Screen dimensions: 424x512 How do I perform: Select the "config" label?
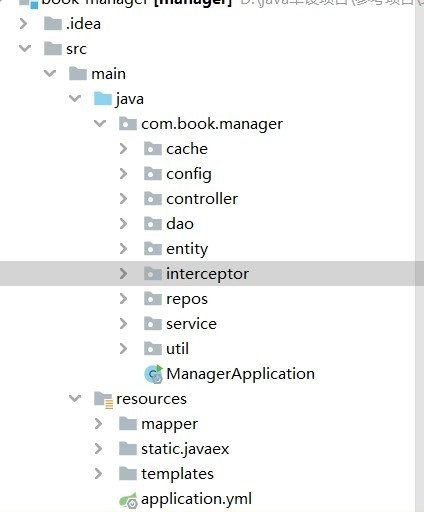tap(189, 175)
